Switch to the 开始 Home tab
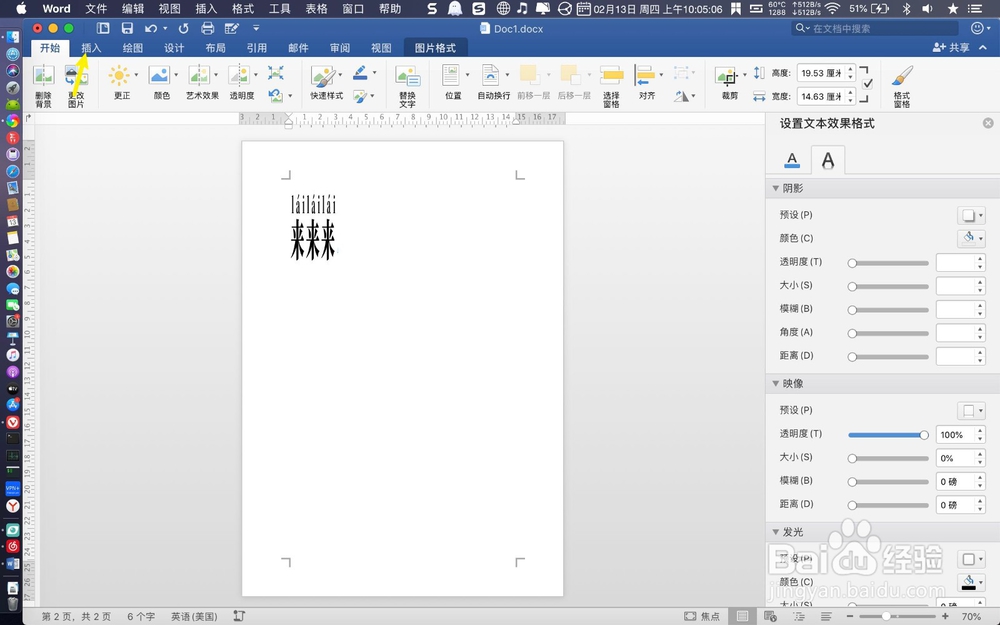This screenshot has width=1000, height=625. 50,48
